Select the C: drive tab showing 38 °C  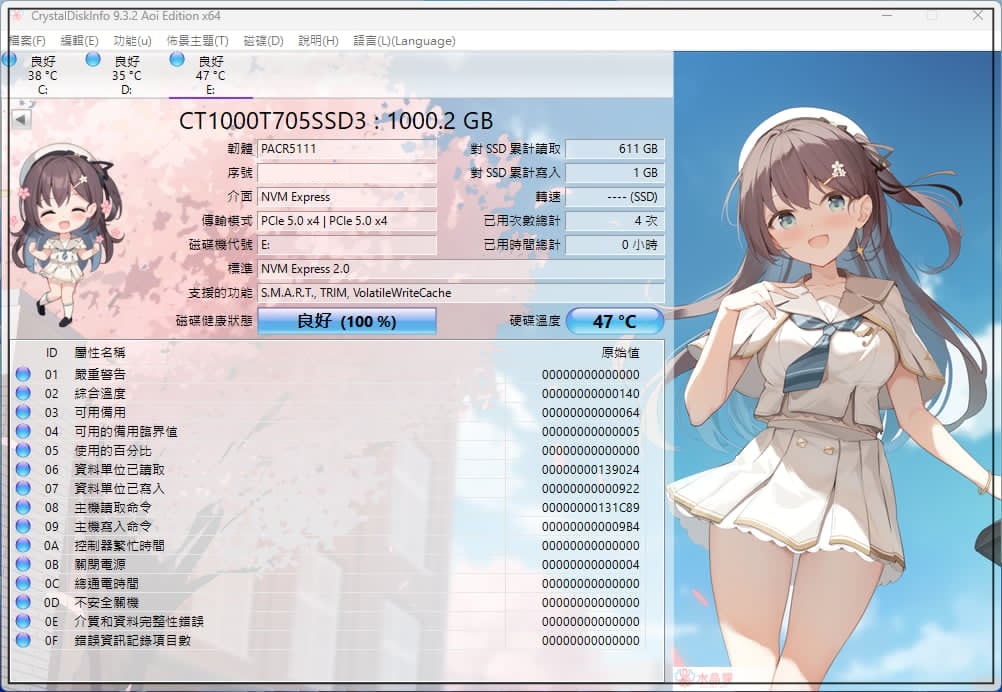pos(42,75)
